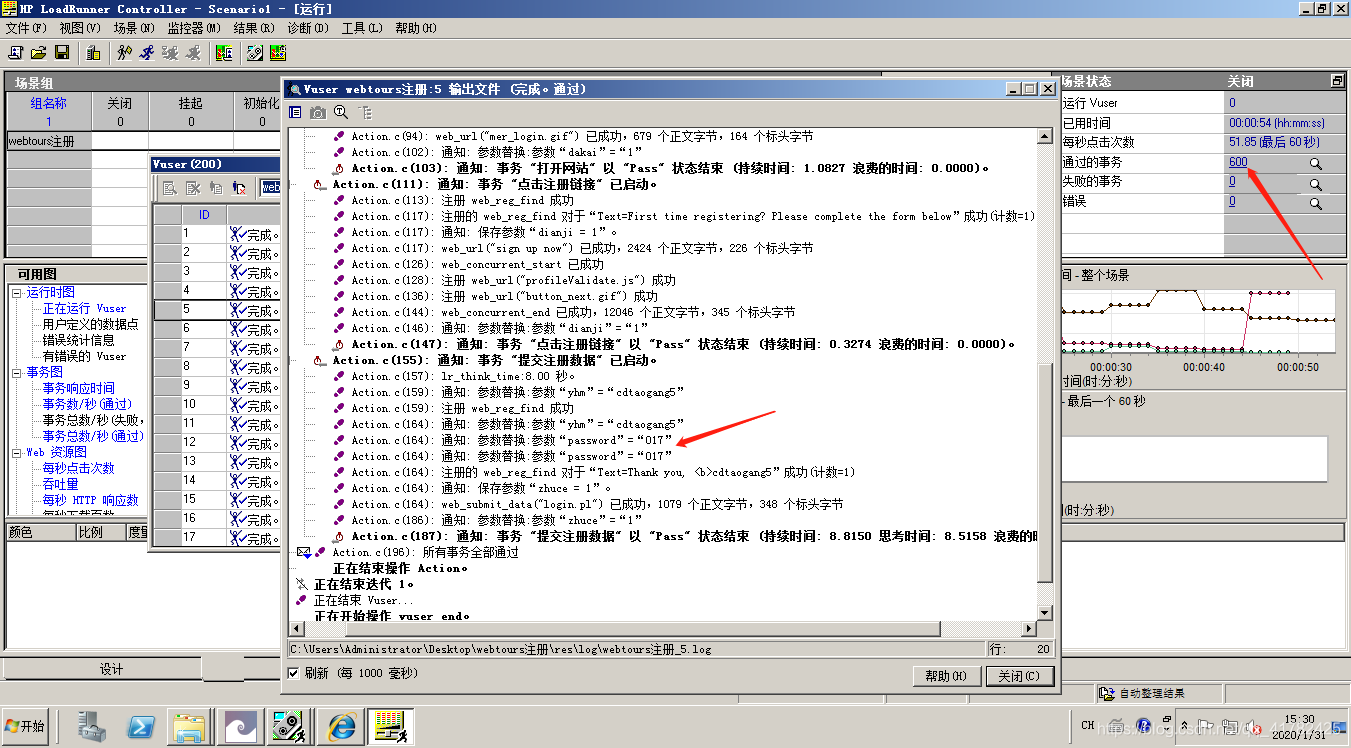Open 文件(F) menu
The height and width of the screenshot is (748, 1351).
26,28
